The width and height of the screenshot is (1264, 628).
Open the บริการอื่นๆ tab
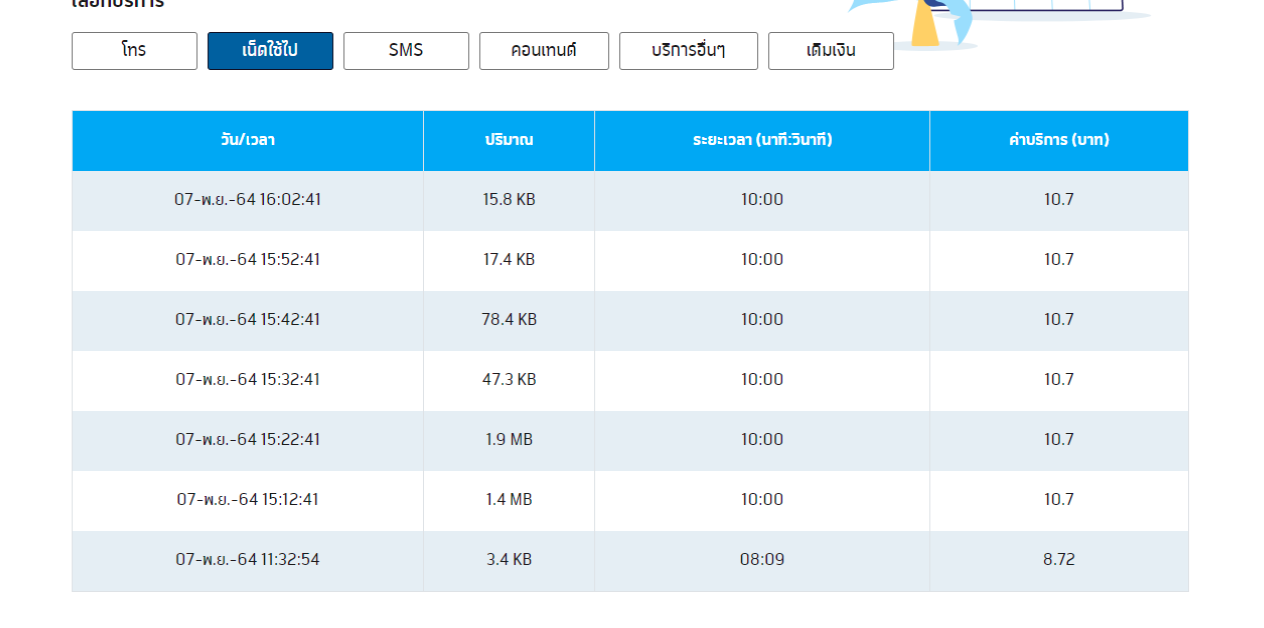point(688,51)
